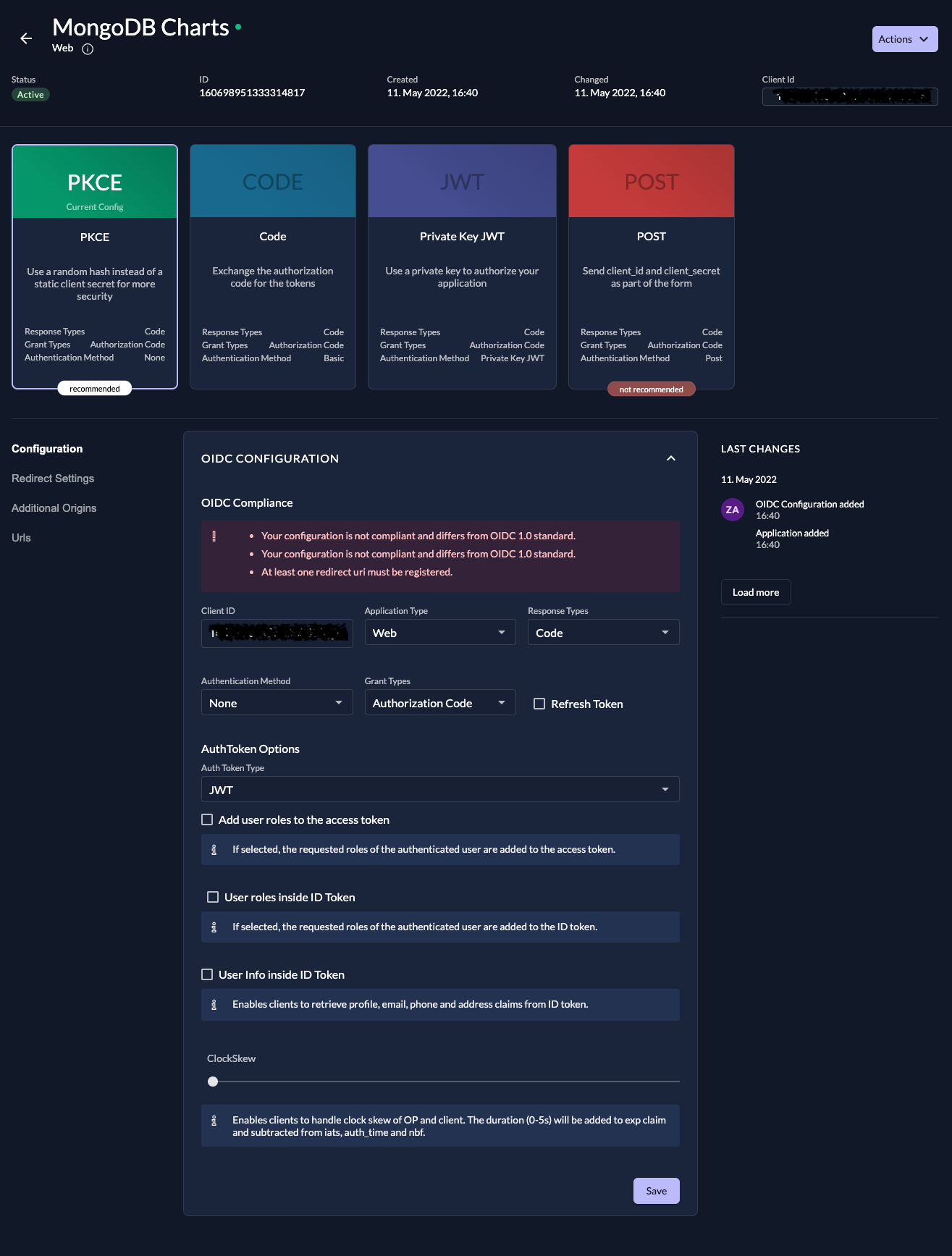Click the back arrow icon

[x=26, y=38]
